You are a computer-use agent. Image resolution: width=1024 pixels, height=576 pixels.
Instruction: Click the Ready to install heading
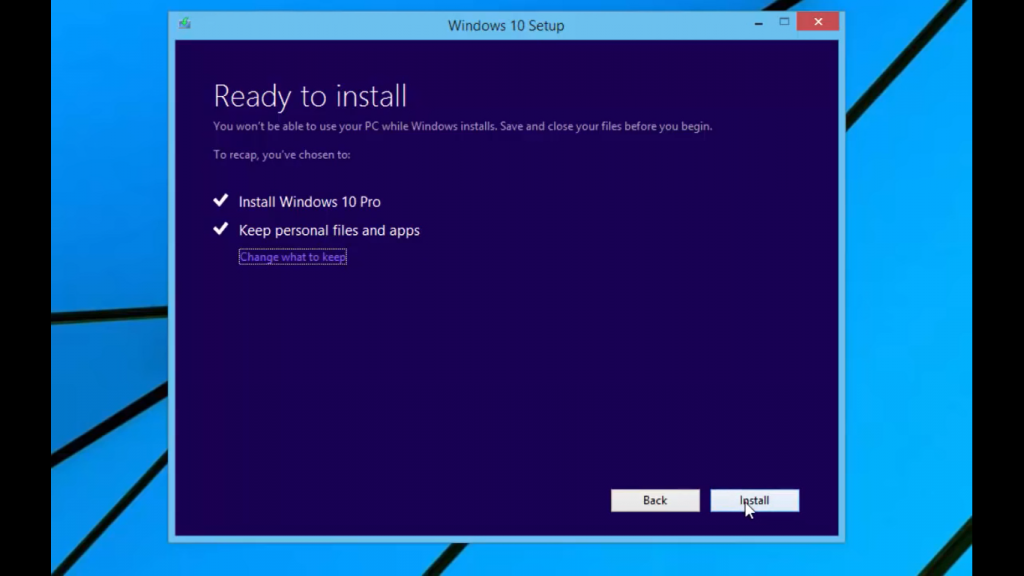310,96
